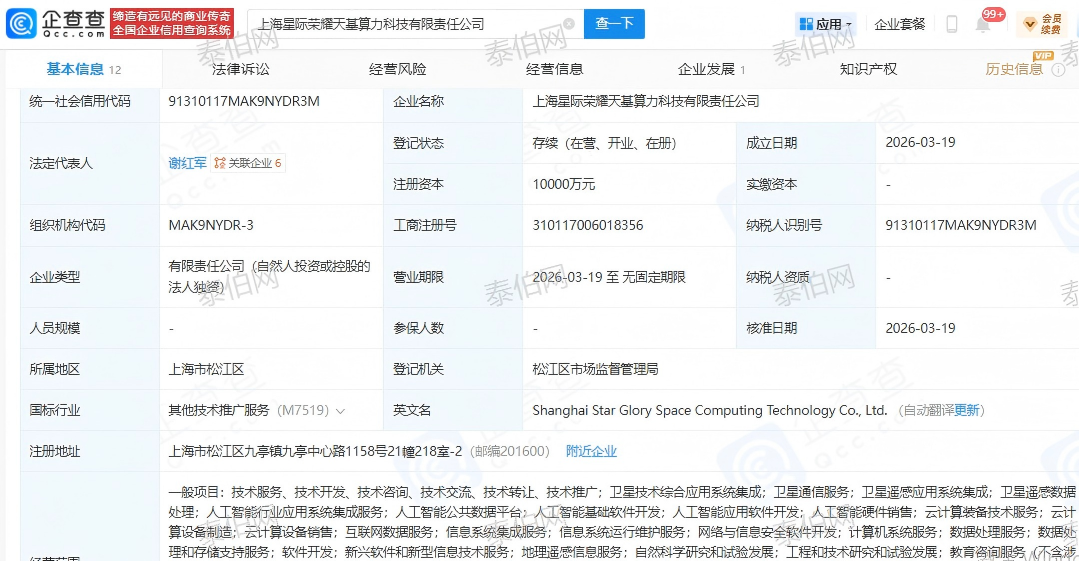1079x561 pixels.
Task: Switch to the 法律诉讼 tab
Action: coord(241,69)
